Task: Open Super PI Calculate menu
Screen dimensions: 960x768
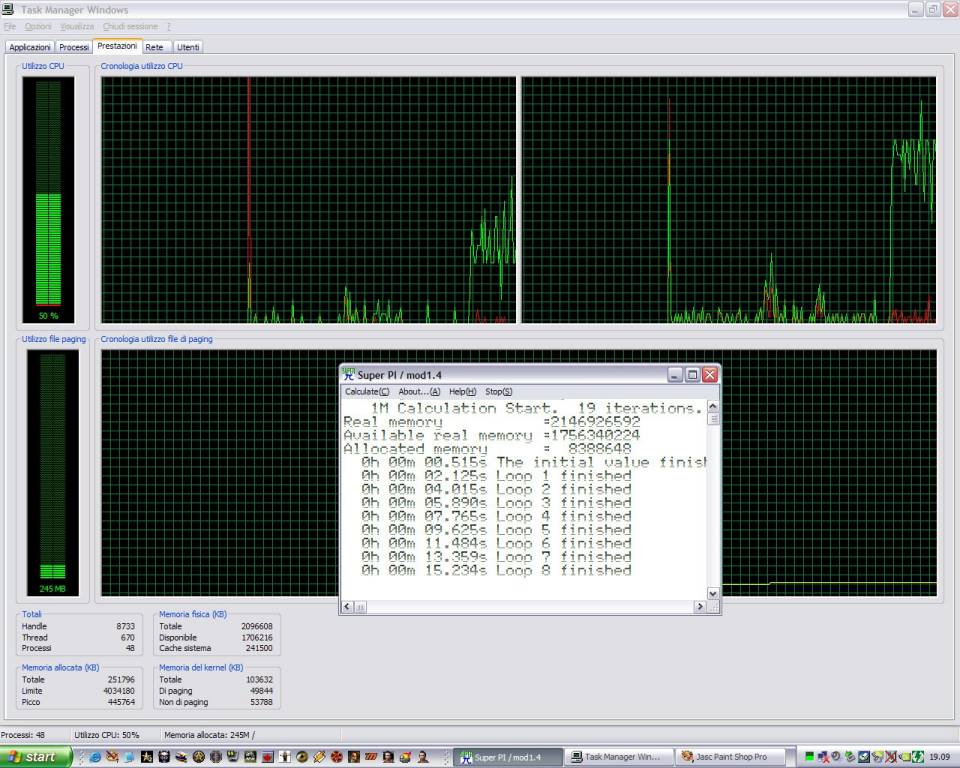Action: 367,391
